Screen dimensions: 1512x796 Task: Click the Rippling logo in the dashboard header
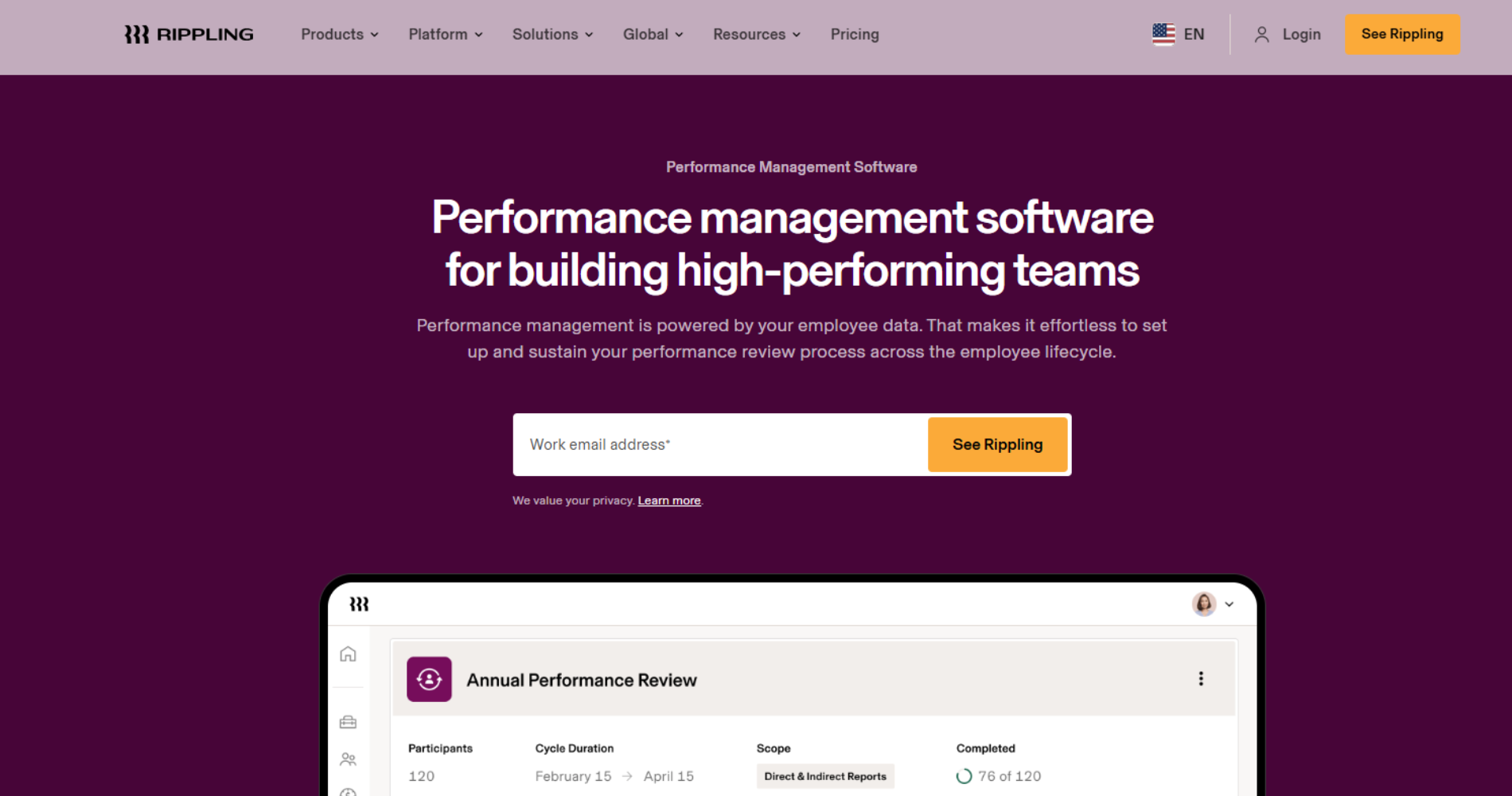coord(359,603)
